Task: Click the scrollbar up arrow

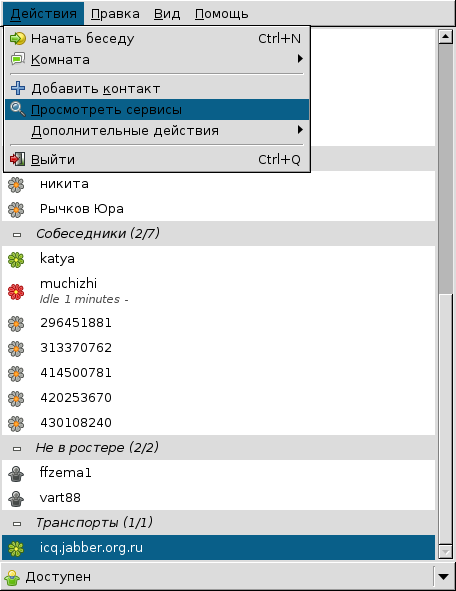Action: (x=445, y=37)
